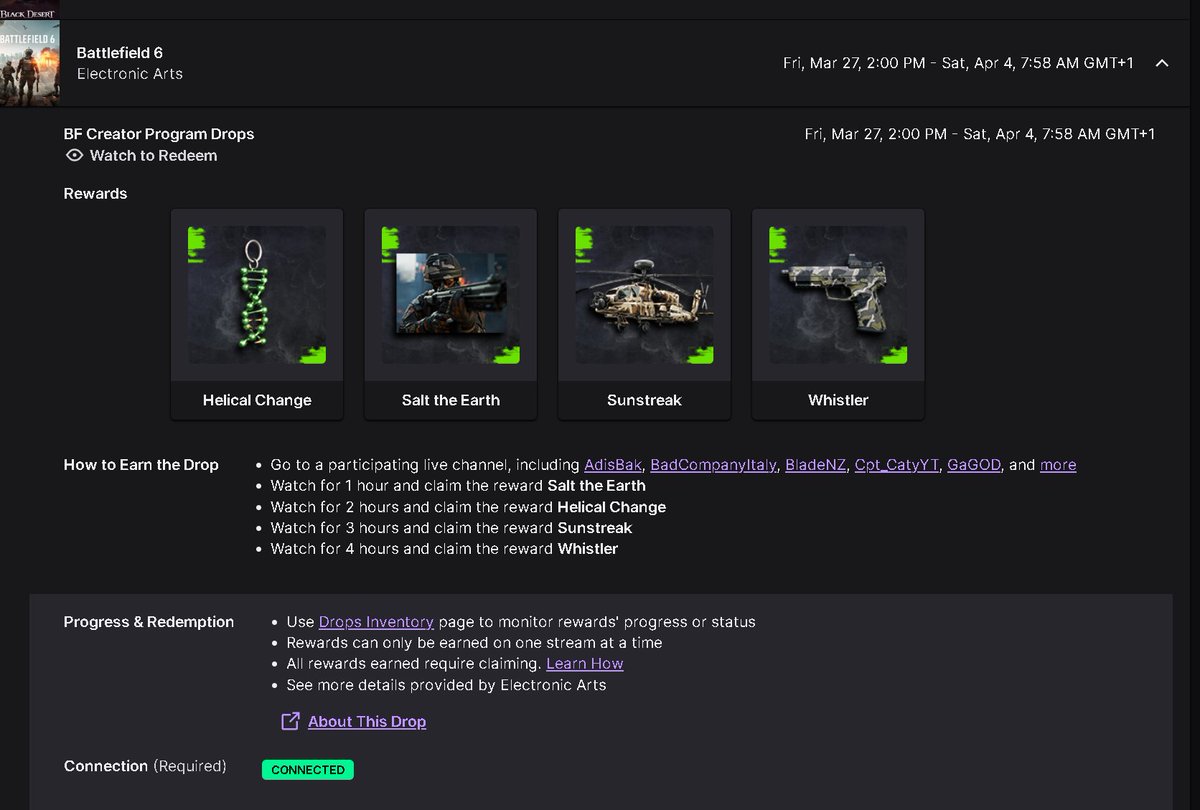This screenshot has height=810, width=1200.
Task: Click the How to Earn the Drop heading
Action: pyautogui.click(x=141, y=465)
